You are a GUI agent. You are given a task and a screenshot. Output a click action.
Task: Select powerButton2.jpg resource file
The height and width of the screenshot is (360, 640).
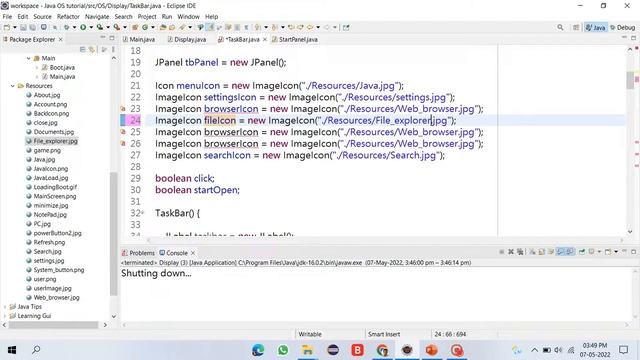pyautogui.click(x=53, y=233)
